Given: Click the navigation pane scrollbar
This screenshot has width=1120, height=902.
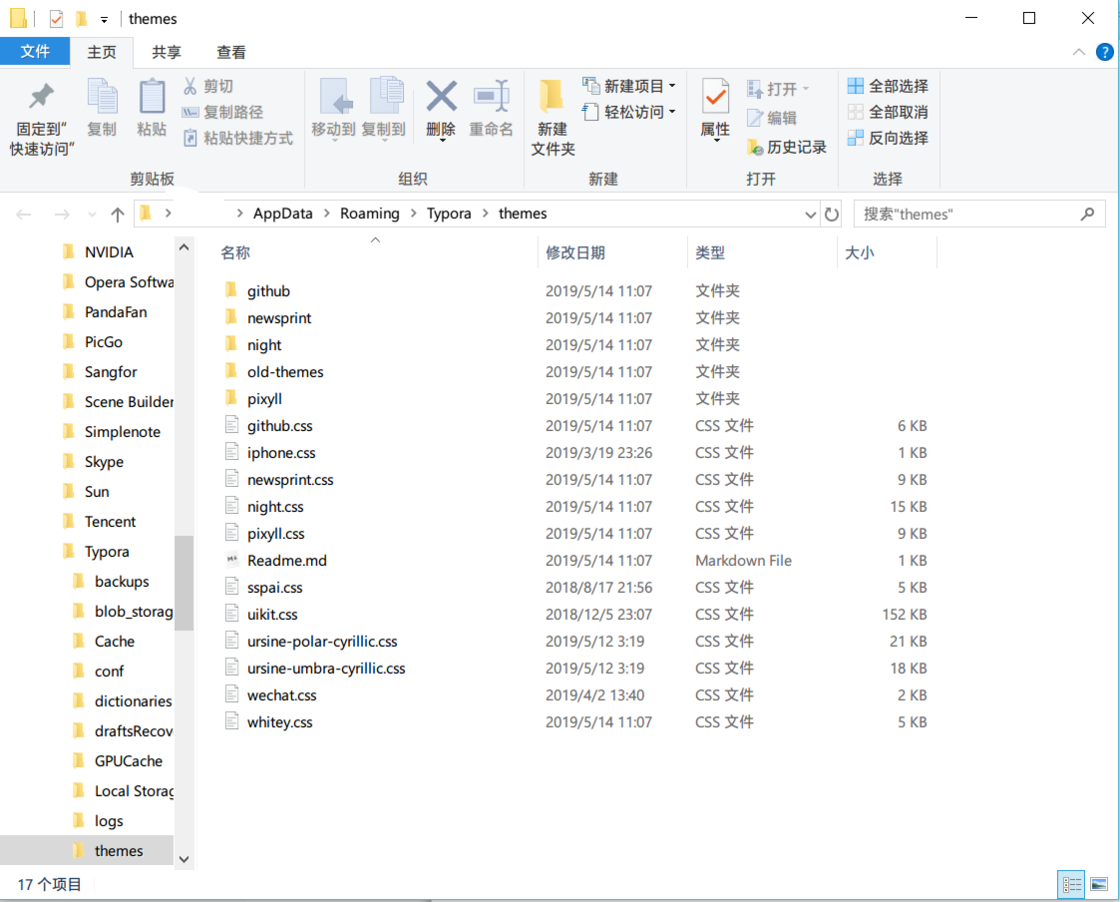Looking at the screenshot, I should point(183,582).
